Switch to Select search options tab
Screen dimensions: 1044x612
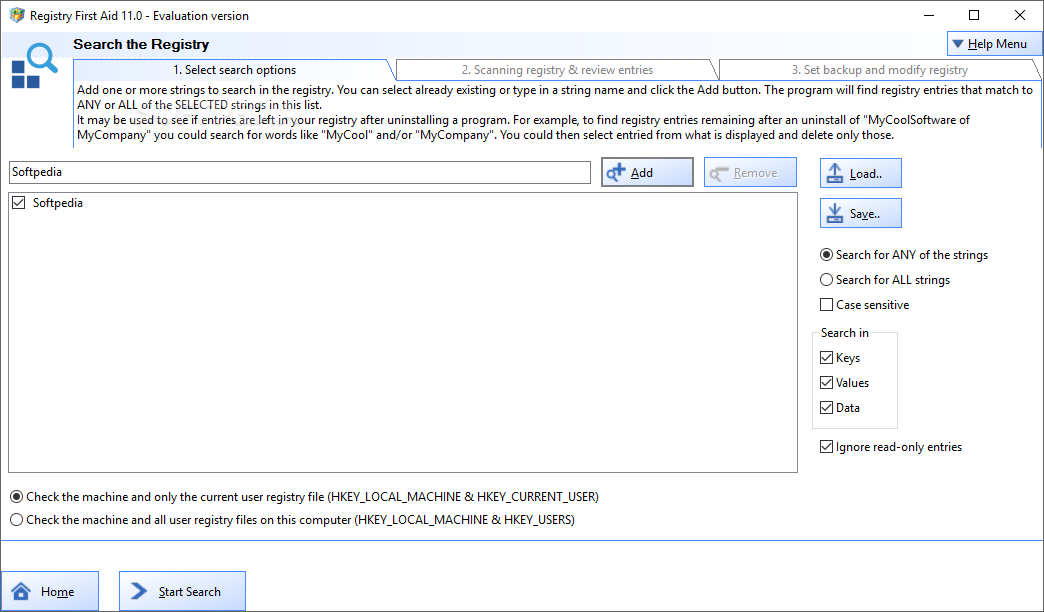click(234, 70)
